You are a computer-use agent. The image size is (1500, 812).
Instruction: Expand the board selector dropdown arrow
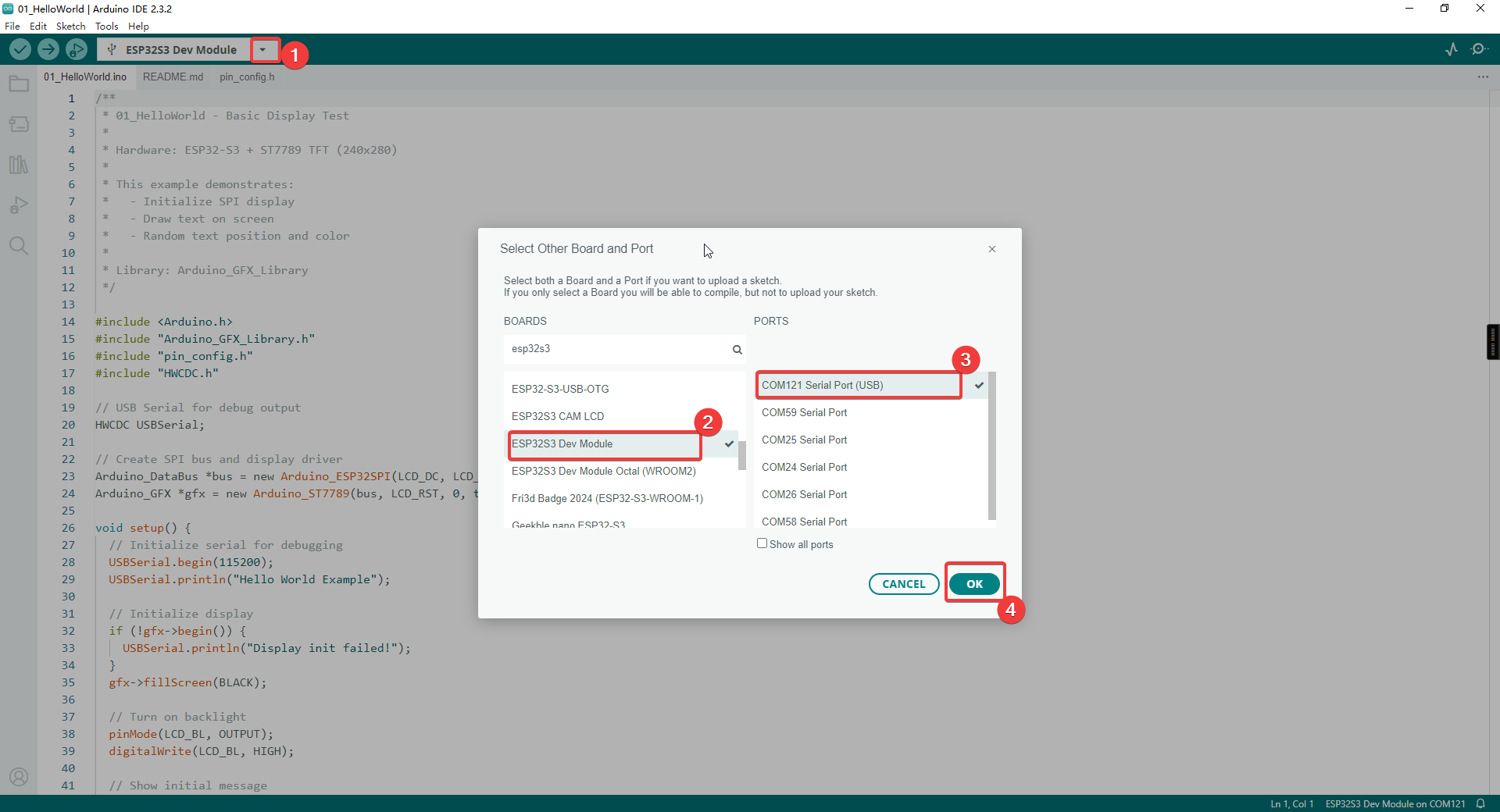pos(263,50)
